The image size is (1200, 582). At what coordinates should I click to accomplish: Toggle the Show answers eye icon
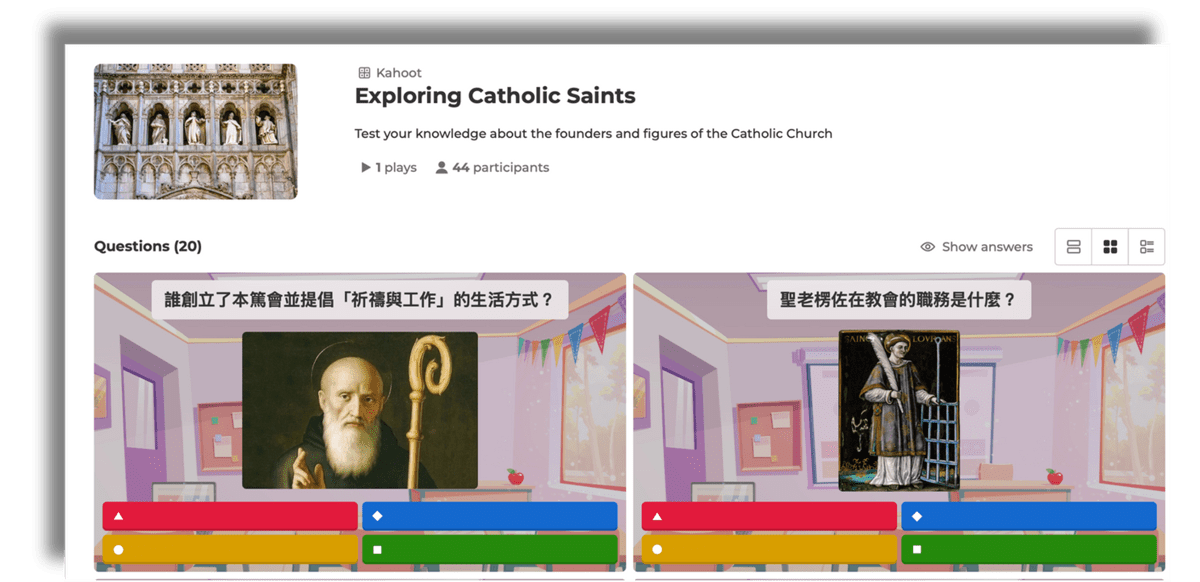pos(927,247)
